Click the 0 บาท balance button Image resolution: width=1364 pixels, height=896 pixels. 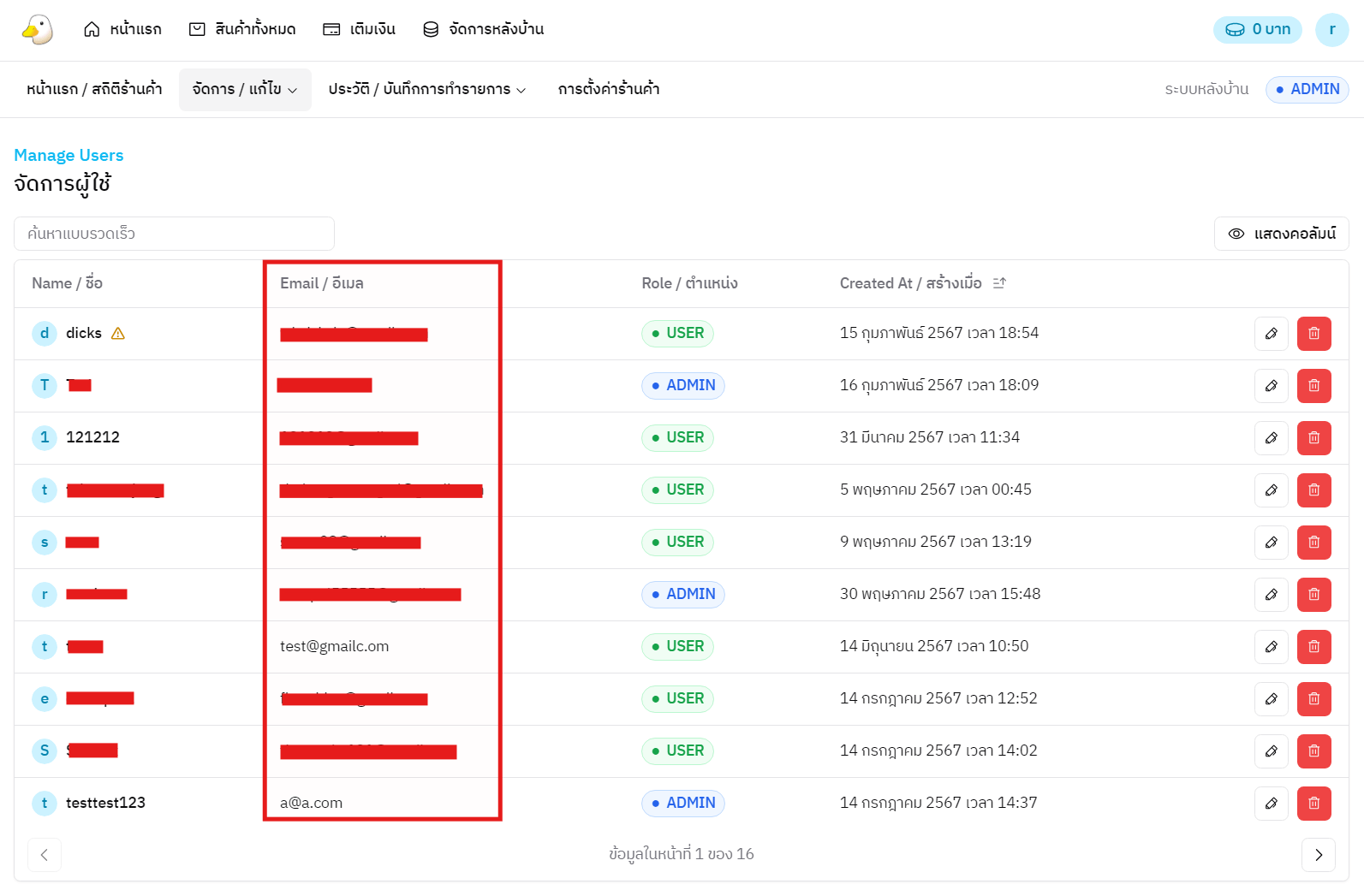click(x=1257, y=30)
